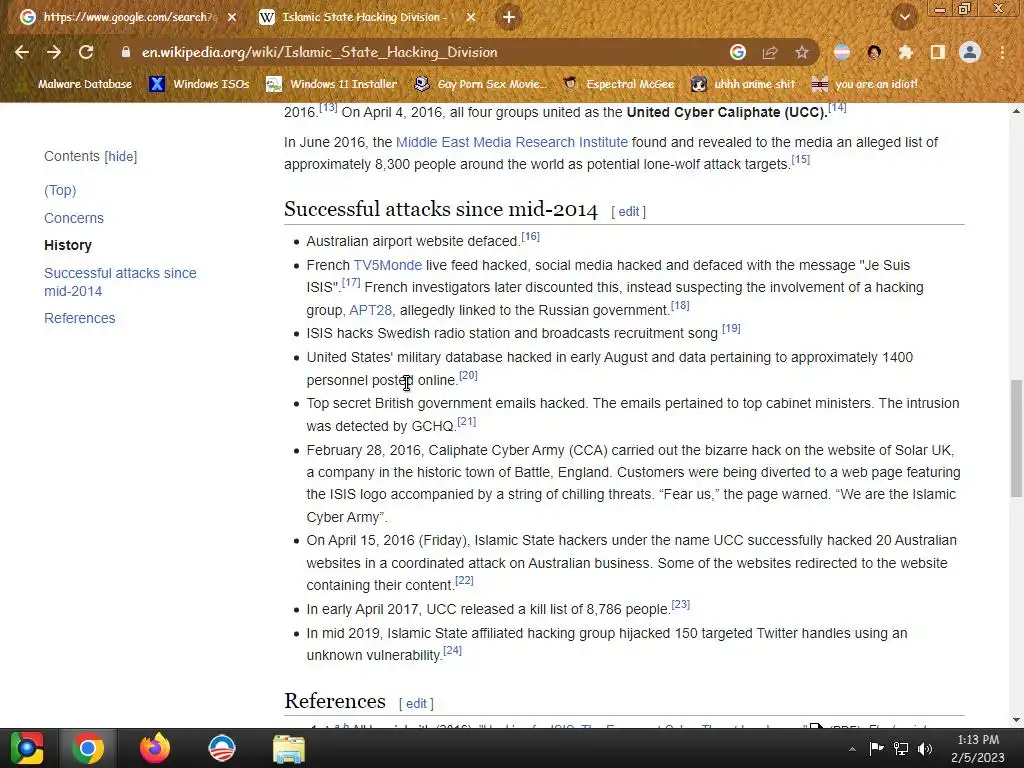Open the network tray icon
This screenshot has height=768, width=1024.
(x=901, y=749)
